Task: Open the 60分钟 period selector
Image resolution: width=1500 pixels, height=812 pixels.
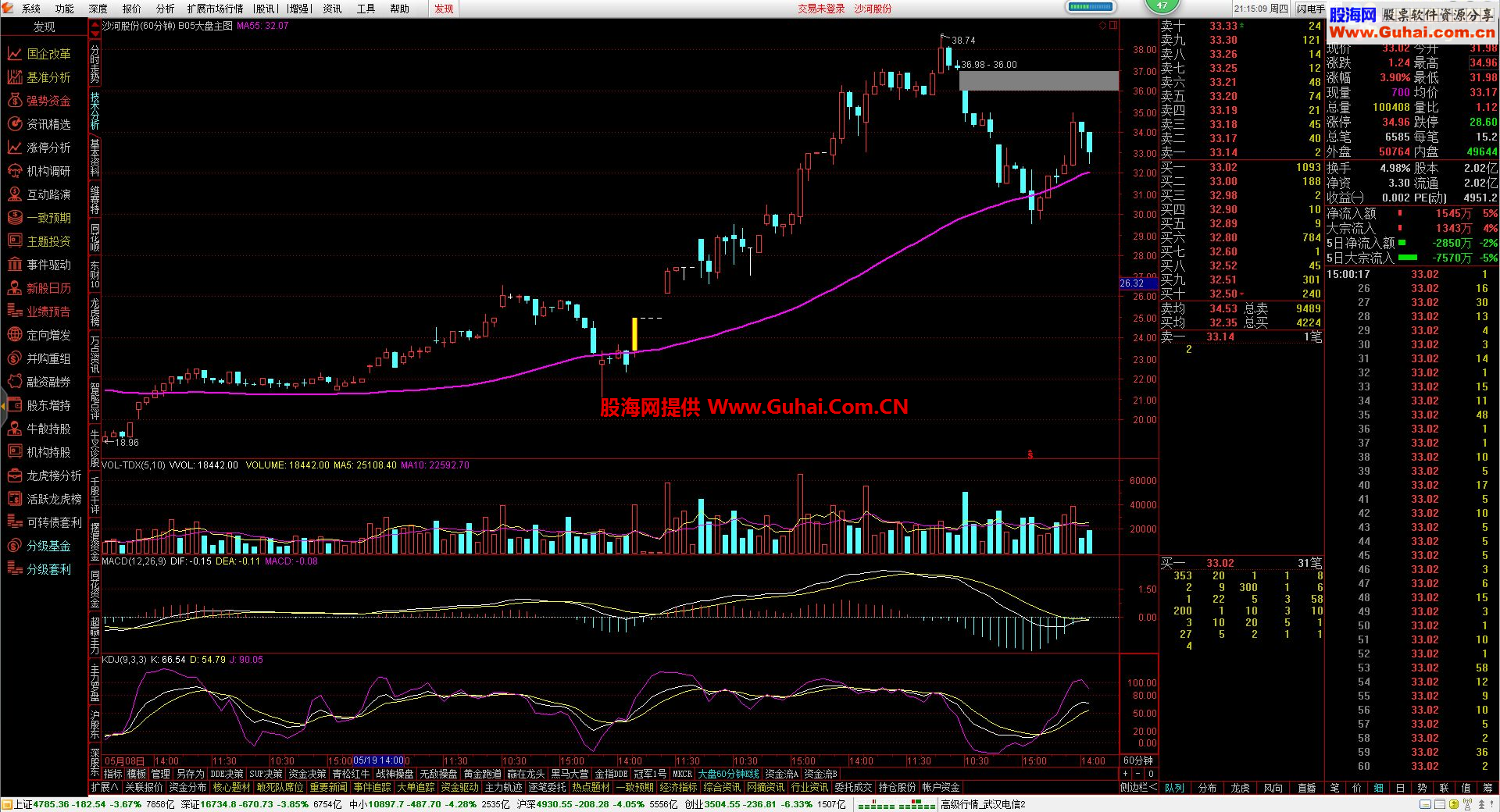Action: point(1138,760)
